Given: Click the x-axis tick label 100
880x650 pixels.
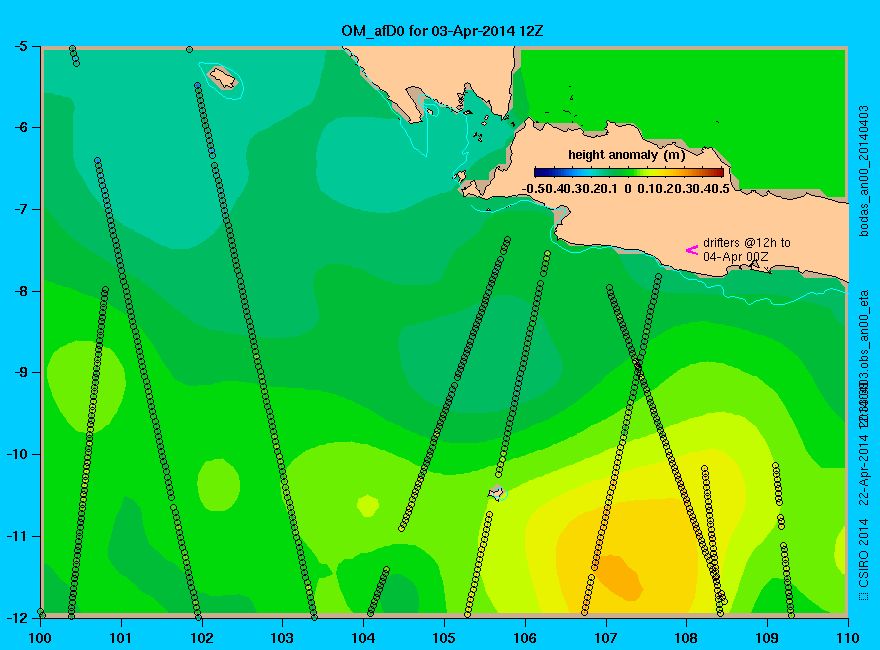Looking at the screenshot, I should (x=40, y=638).
